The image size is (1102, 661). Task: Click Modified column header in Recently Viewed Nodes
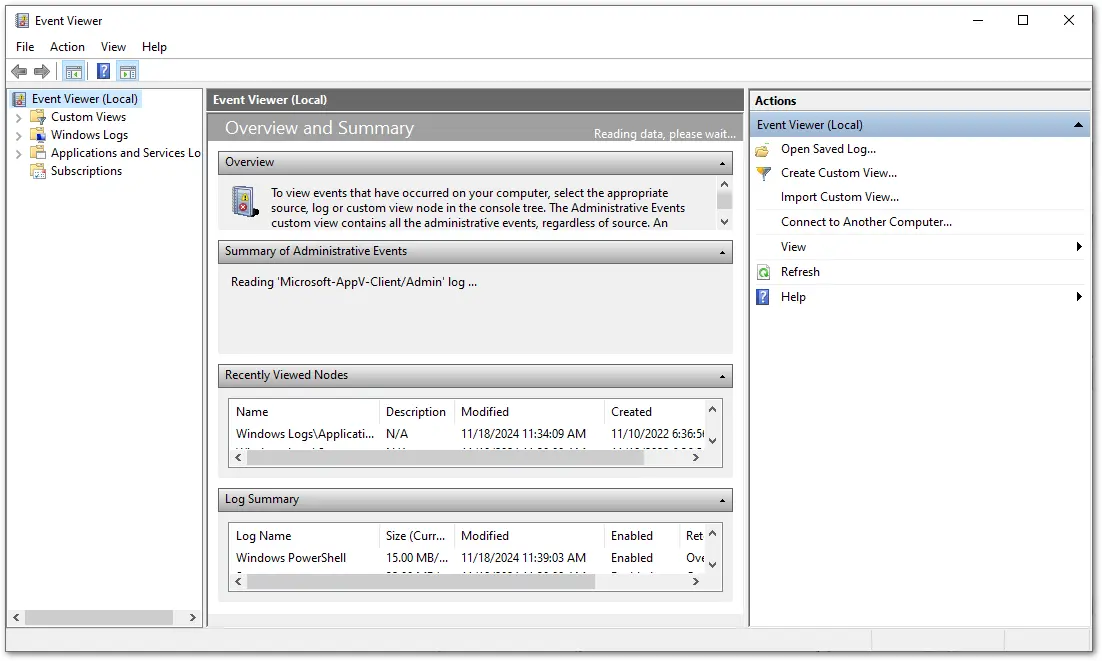pyautogui.click(x=529, y=412)
